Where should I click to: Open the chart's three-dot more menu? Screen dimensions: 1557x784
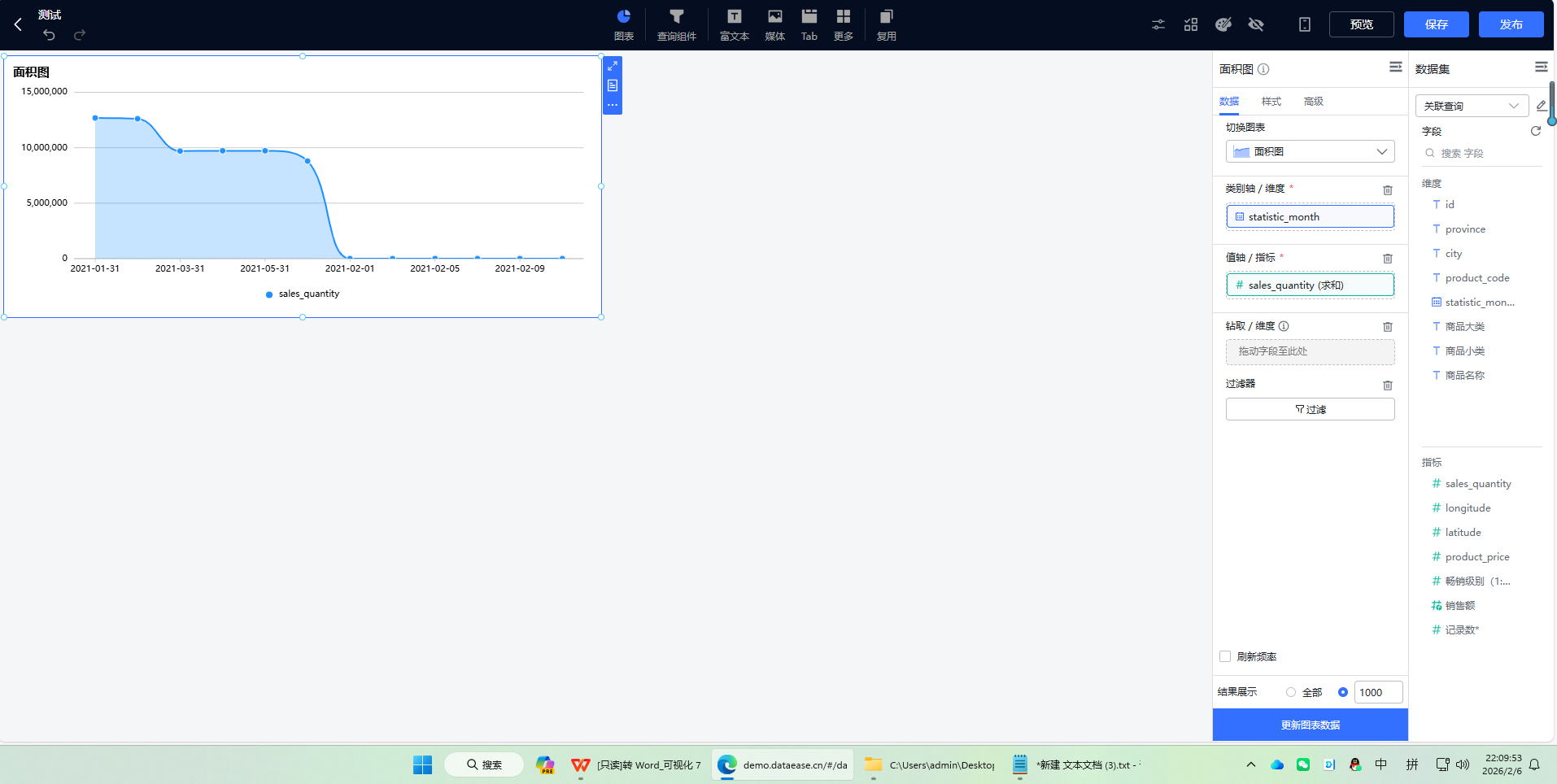tap(613, 105)
